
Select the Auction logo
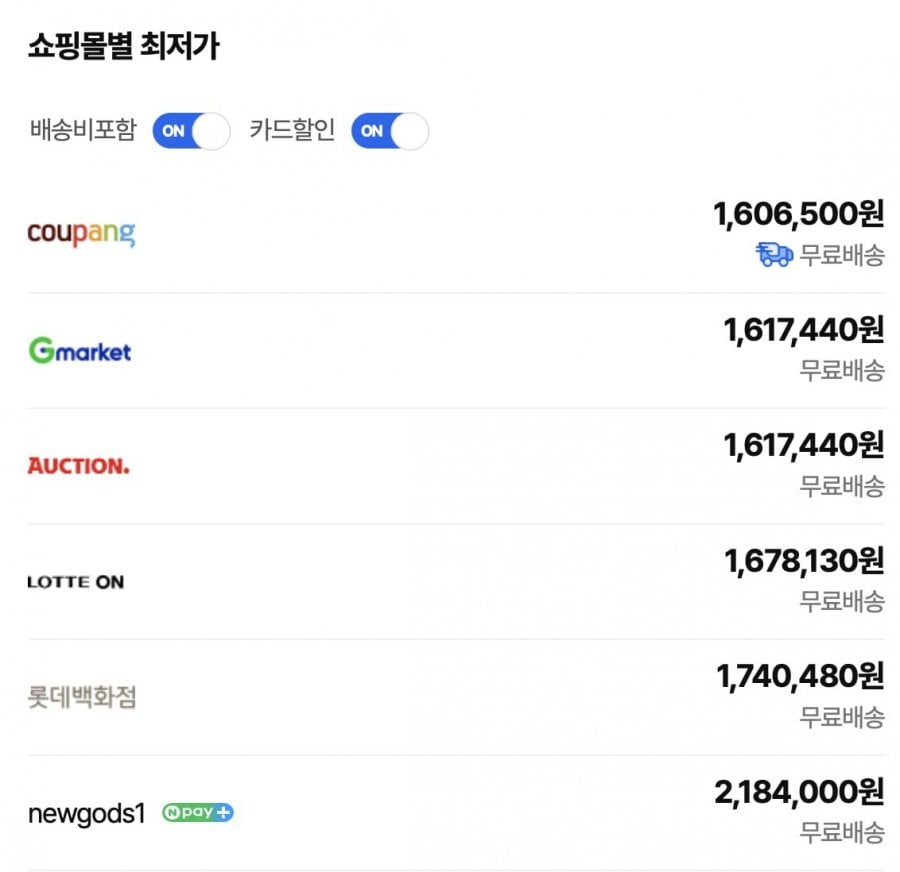[x=78, y=466]
